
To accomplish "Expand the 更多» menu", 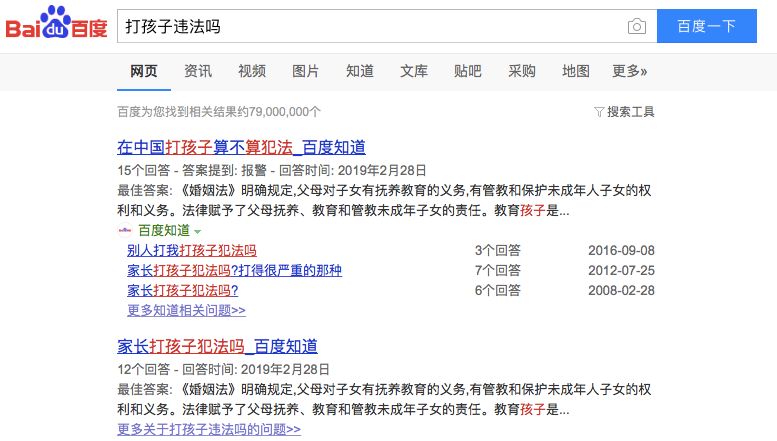I will (x=630, y=71).
